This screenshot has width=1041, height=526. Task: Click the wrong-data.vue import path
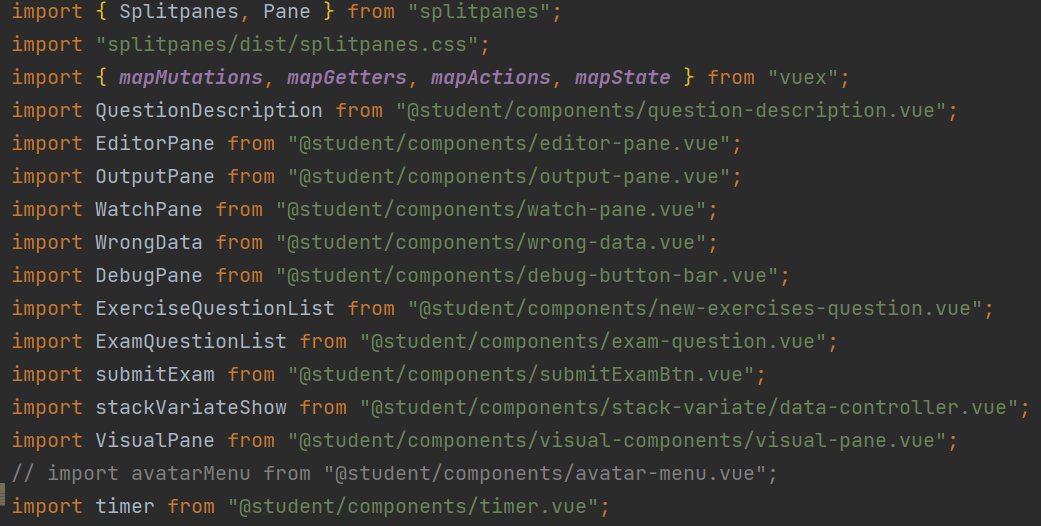click(491, 242)
